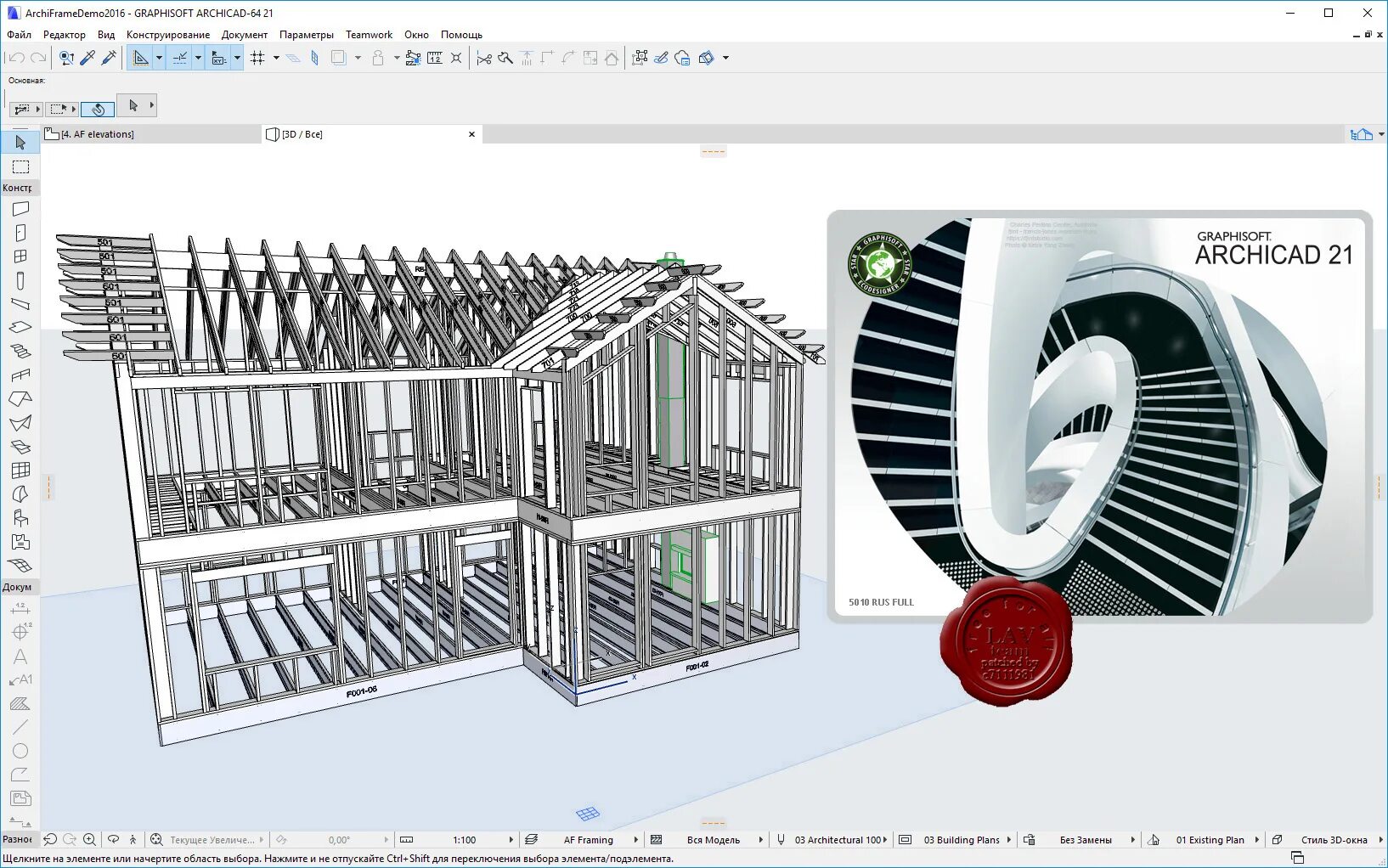Open the Конструирование menu
The width and height of the screenshot is (1388, 868).
coord(167,35)
